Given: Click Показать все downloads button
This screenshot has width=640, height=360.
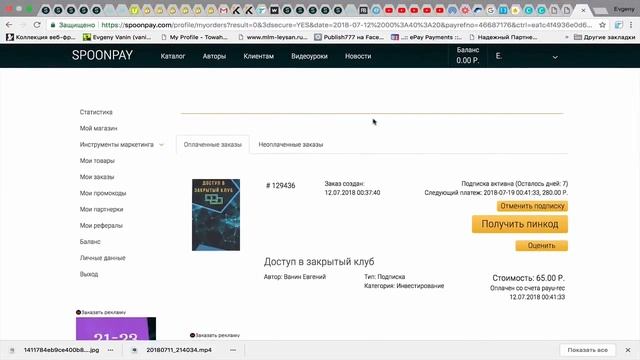Looking at the screenshot, I should click(587, 350).
